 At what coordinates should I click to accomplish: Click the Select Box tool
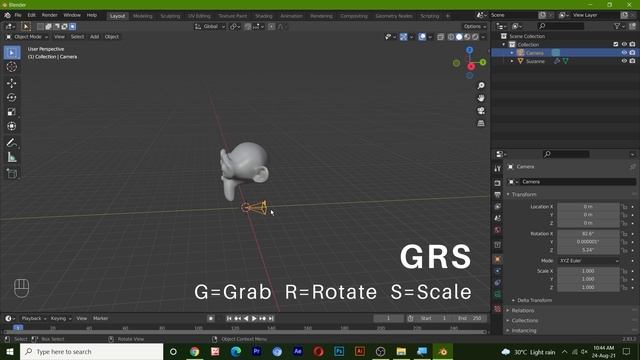11,53
